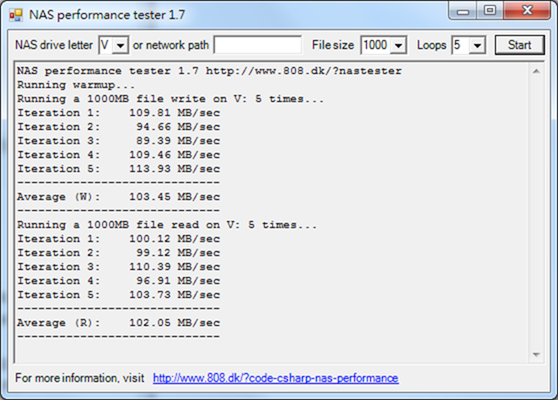Click the 'Iteration 4: 96.91 MB/sec' line
The width and height of the screenshot is (558, 400).
119,281
